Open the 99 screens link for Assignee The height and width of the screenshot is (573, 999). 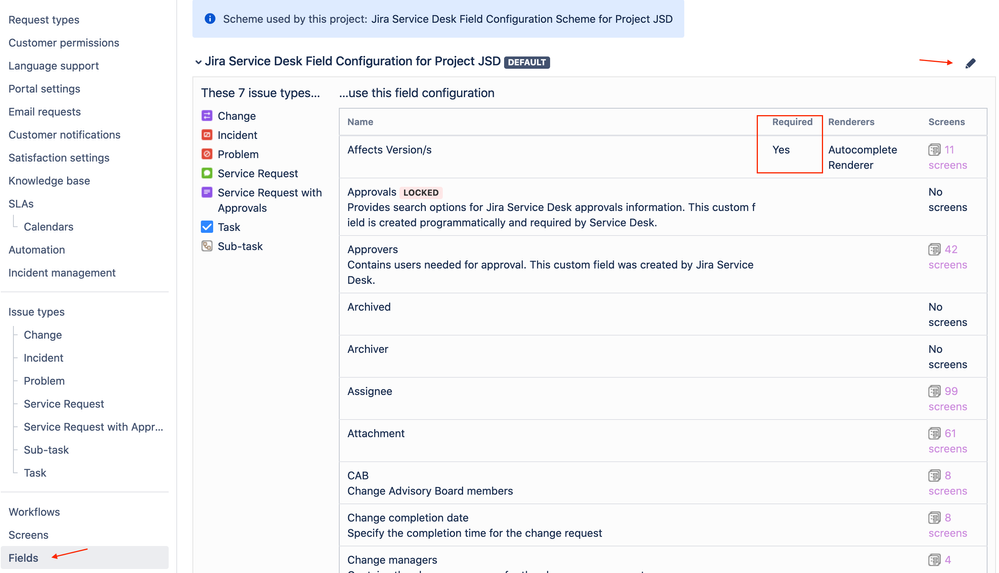coord(947,398)
